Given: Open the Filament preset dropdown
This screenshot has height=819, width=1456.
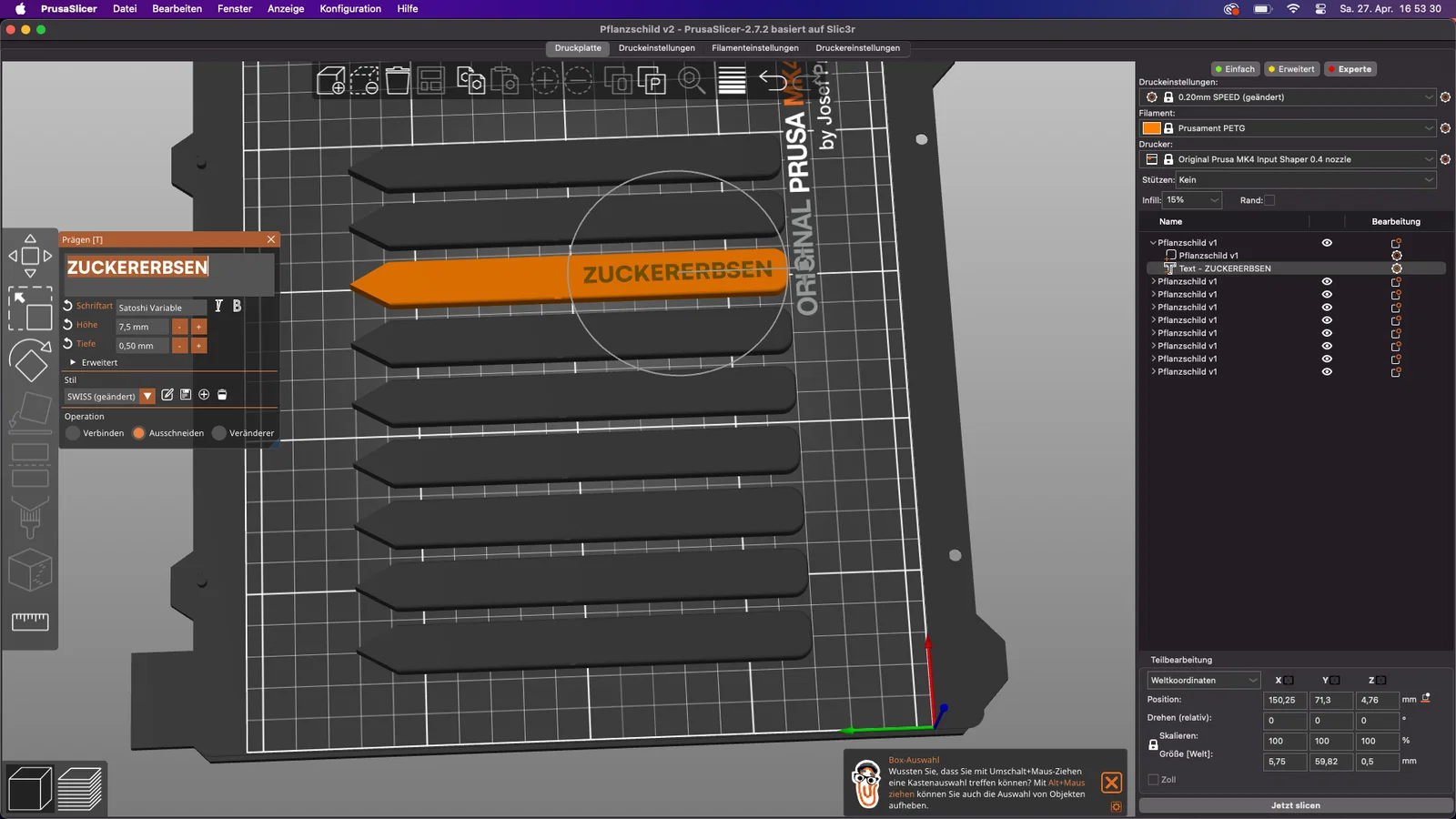Looking at the screenshot, I should tap(1288, 128).
